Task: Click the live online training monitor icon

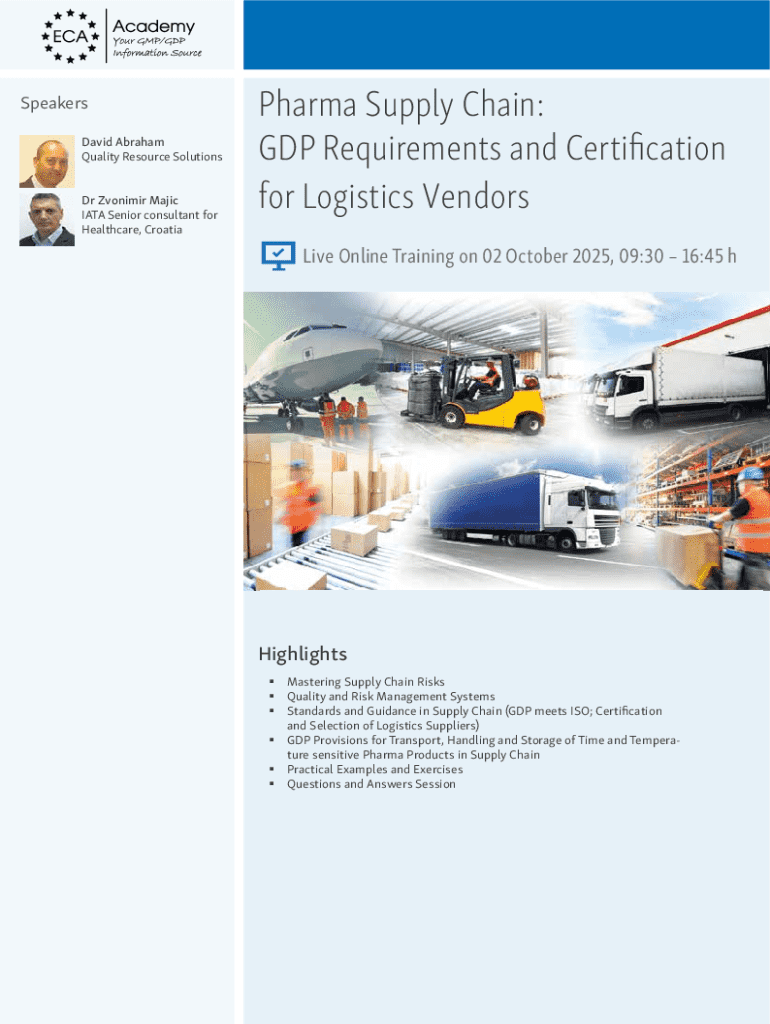Action: point(278,255)
